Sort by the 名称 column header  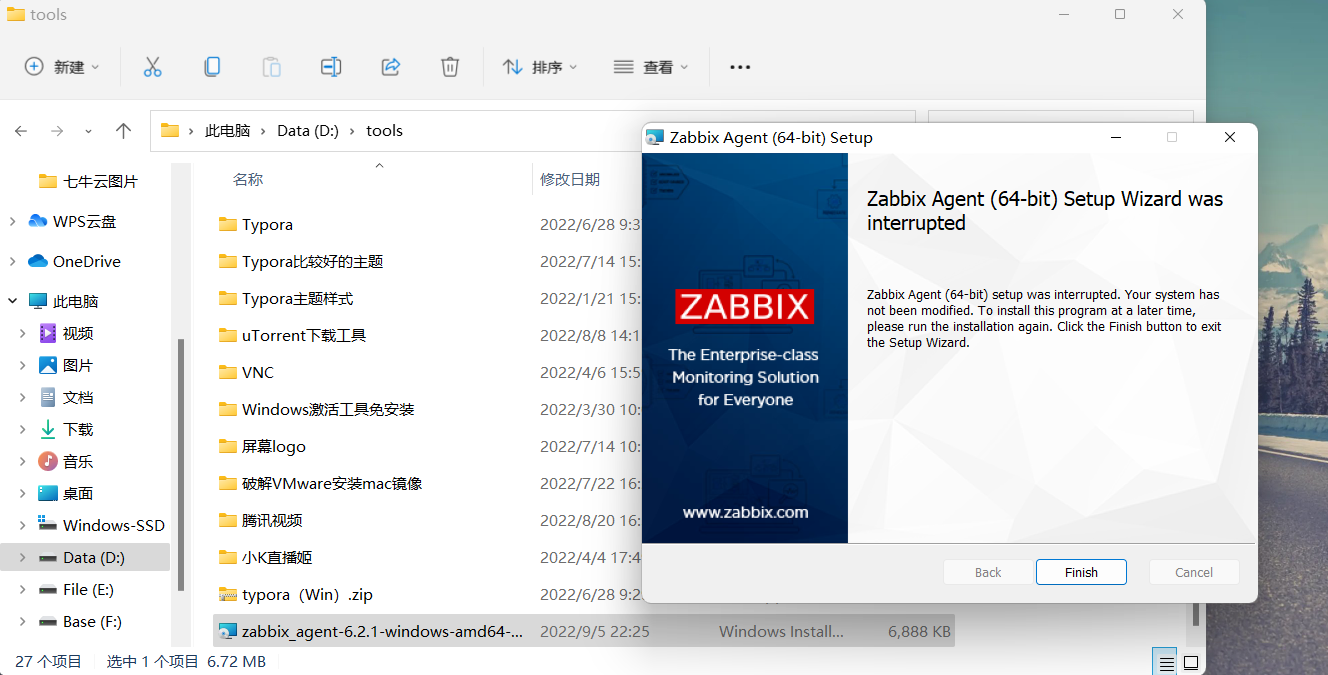[248, 179]
